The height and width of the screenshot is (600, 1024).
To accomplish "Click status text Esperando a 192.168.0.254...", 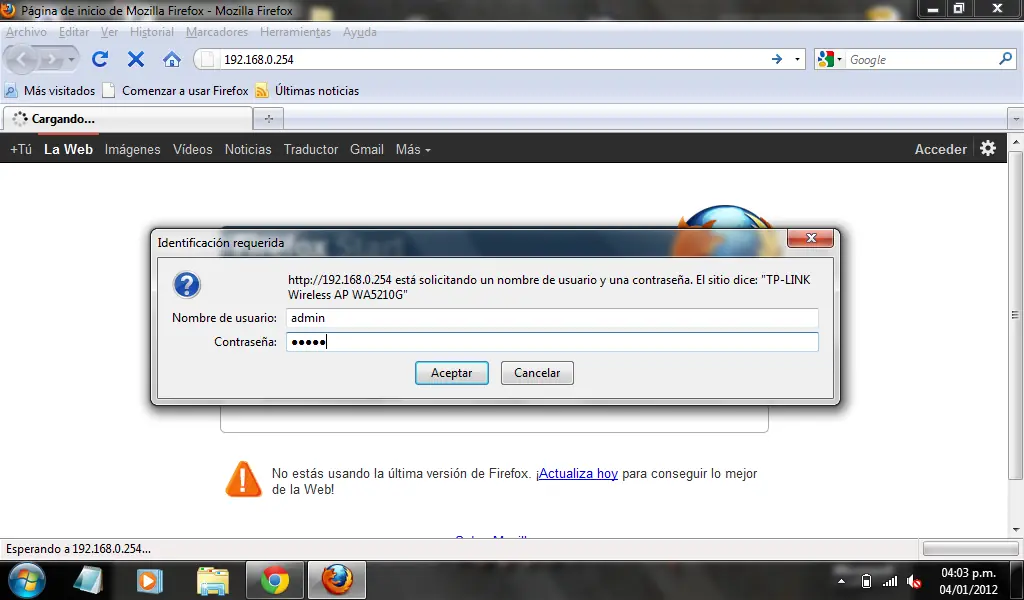I will [x=78, y=549].
